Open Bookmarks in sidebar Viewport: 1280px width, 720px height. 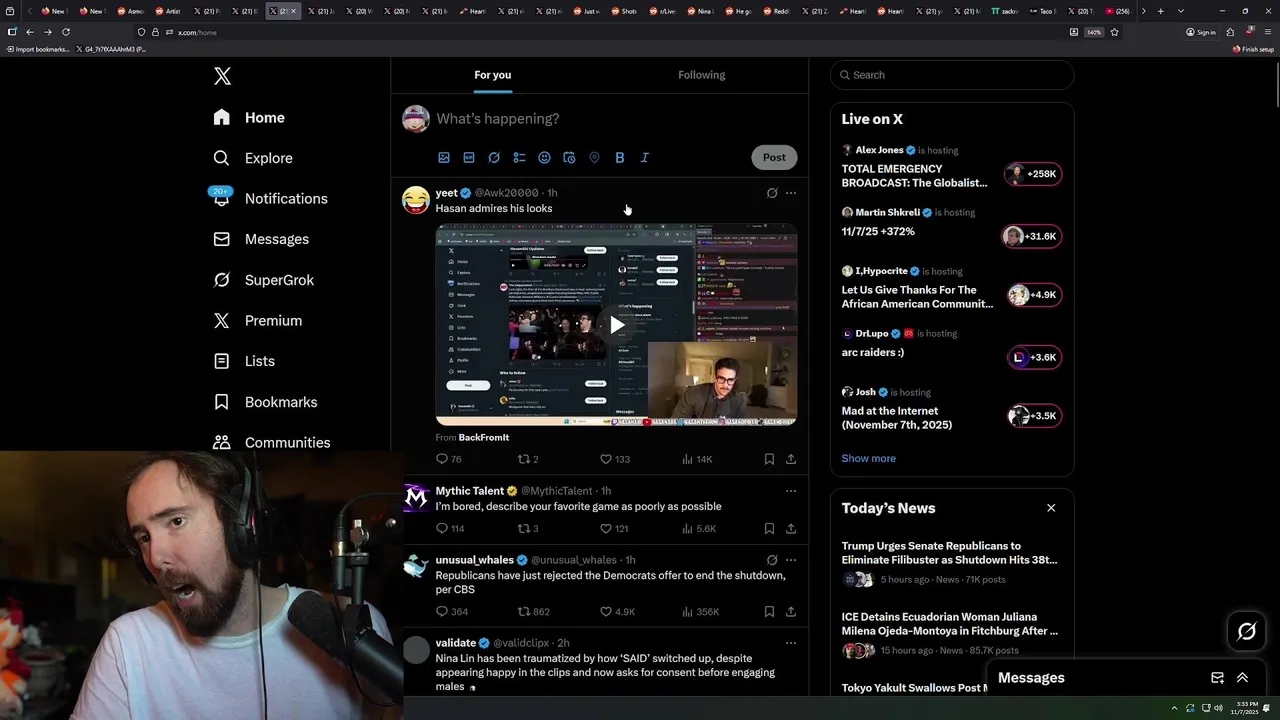tap(265, 402)
